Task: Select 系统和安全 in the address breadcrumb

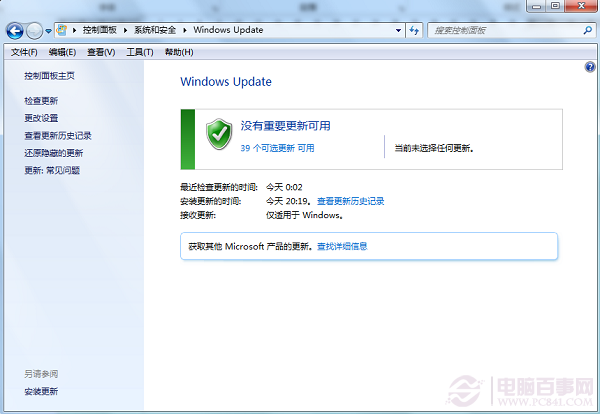Action: tap(155, 30)
